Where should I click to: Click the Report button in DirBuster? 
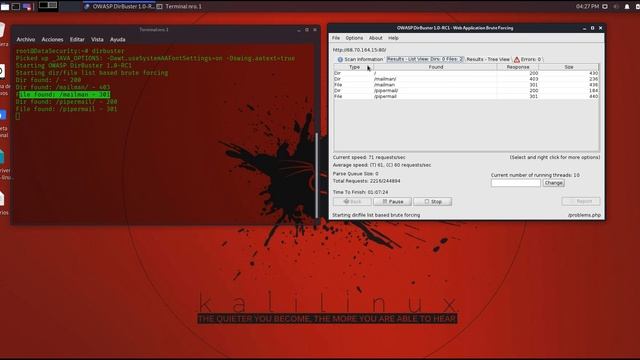point(581,201)
